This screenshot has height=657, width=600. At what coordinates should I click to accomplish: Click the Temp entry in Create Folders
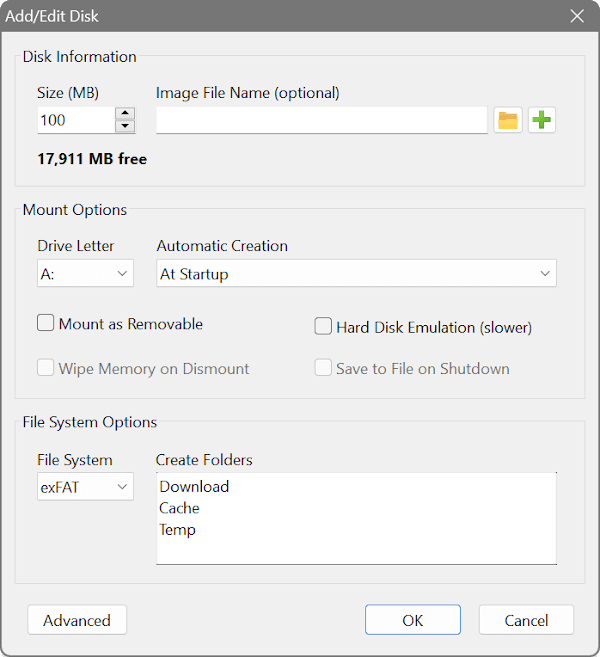177,530
